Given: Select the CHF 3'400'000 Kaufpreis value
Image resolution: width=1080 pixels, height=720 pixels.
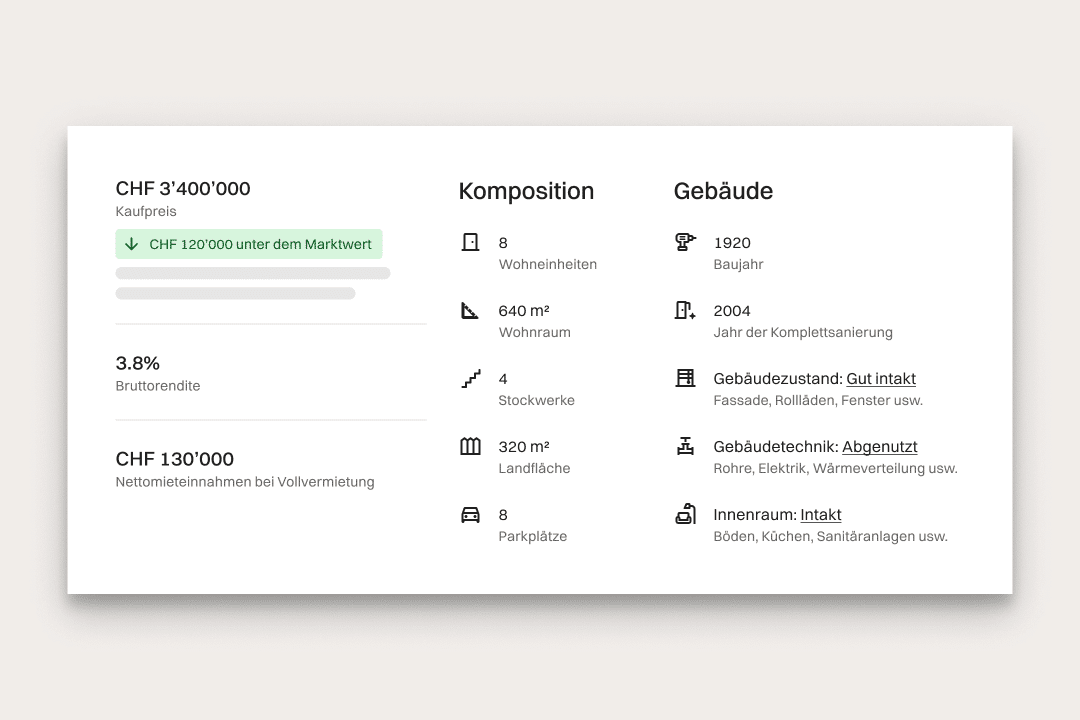Looking at the screenshot, I should [x=183, y=189].
